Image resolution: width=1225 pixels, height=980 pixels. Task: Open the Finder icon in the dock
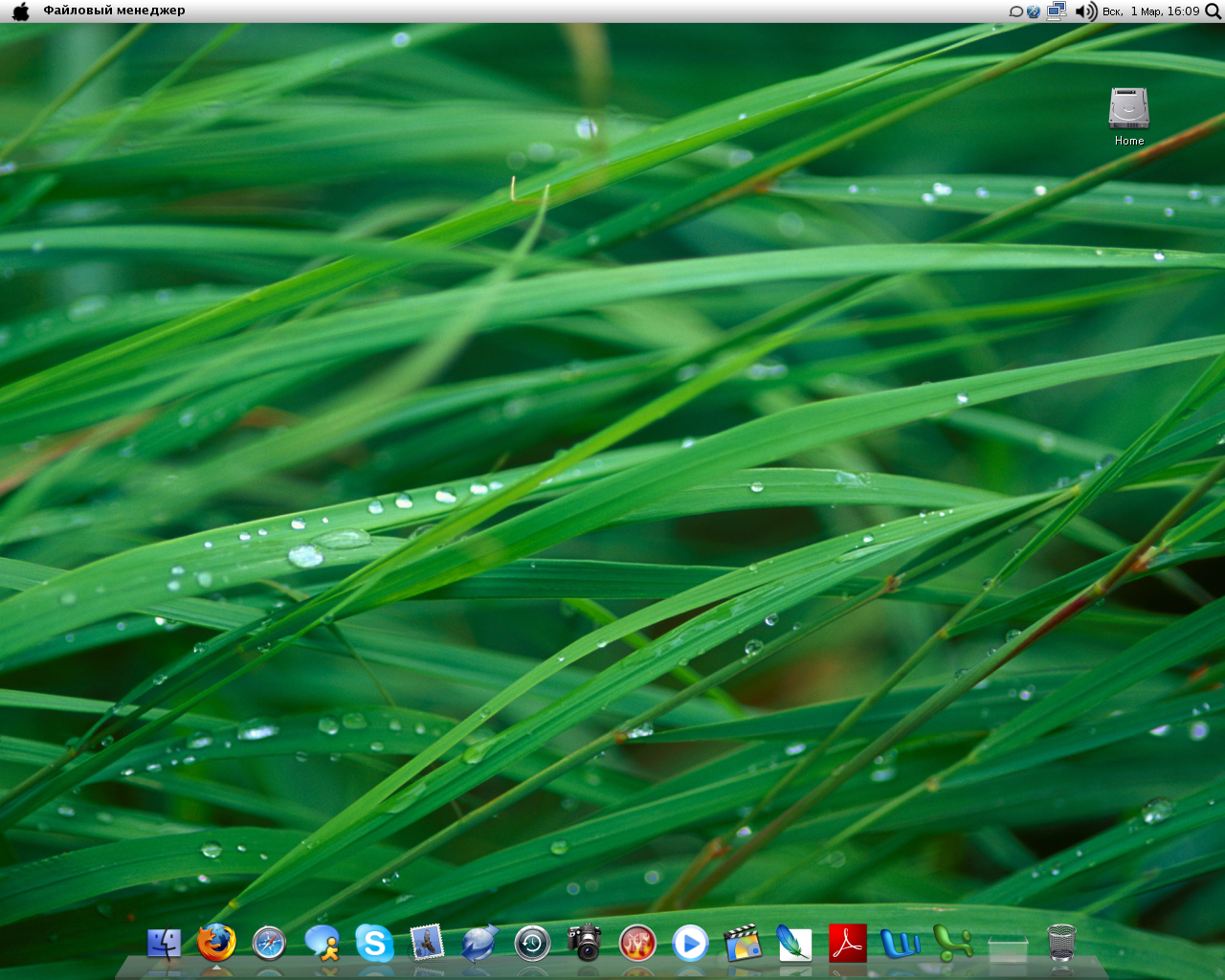(165, 944)
